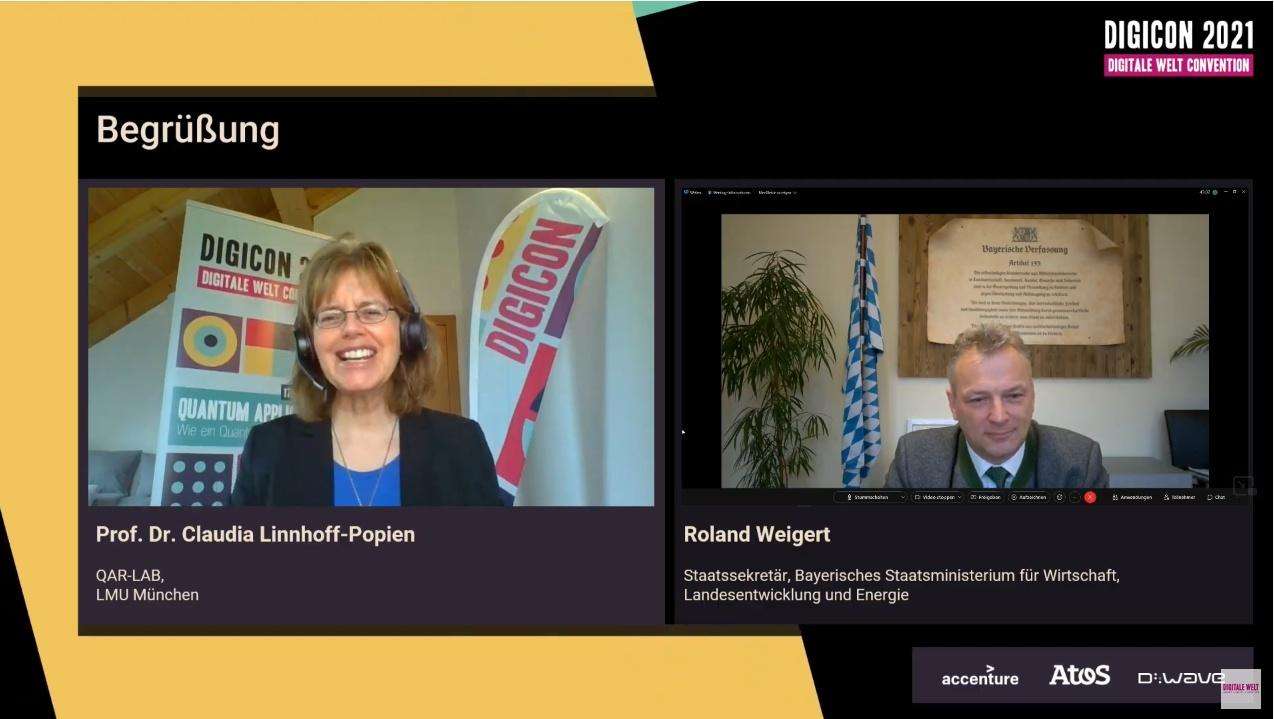Click the Aufzeichnen record button
1274x719 pixels.
click(1029, 497)
